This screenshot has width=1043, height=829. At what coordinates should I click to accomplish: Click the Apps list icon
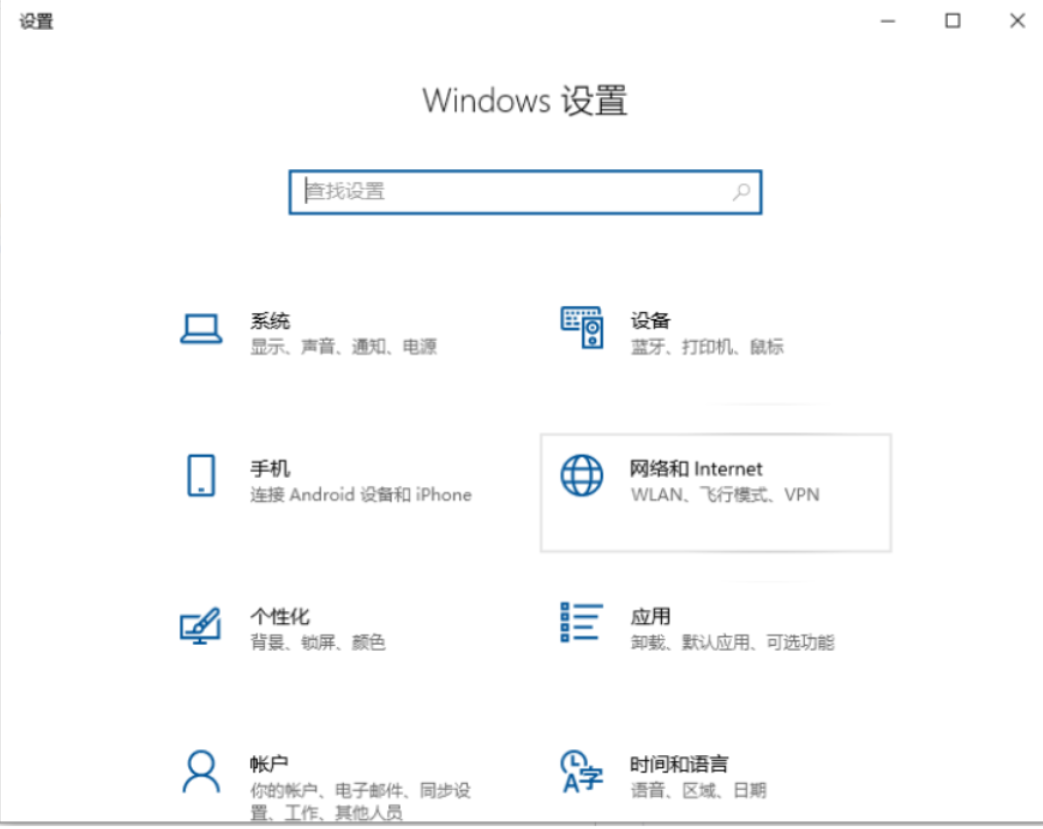pos(582,622)
